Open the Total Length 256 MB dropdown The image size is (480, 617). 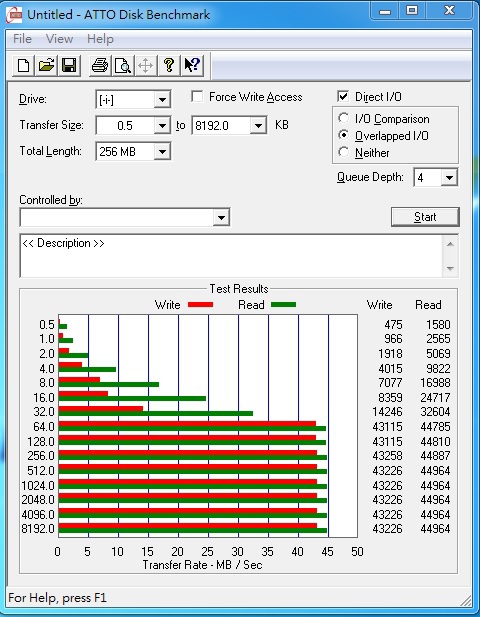[x=162, y=151]
